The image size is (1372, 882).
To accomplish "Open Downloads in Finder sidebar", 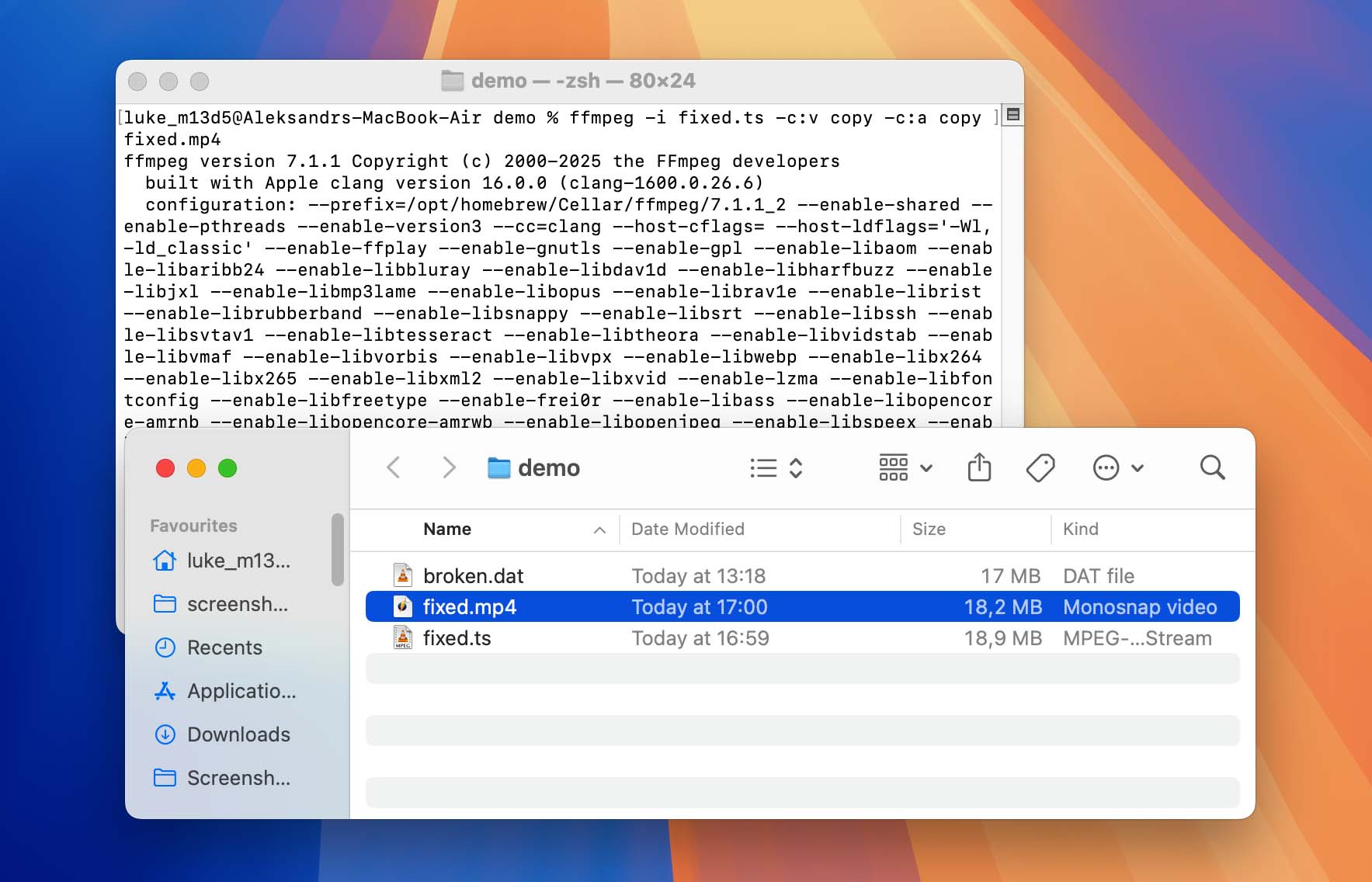I will tap(238, 734).
